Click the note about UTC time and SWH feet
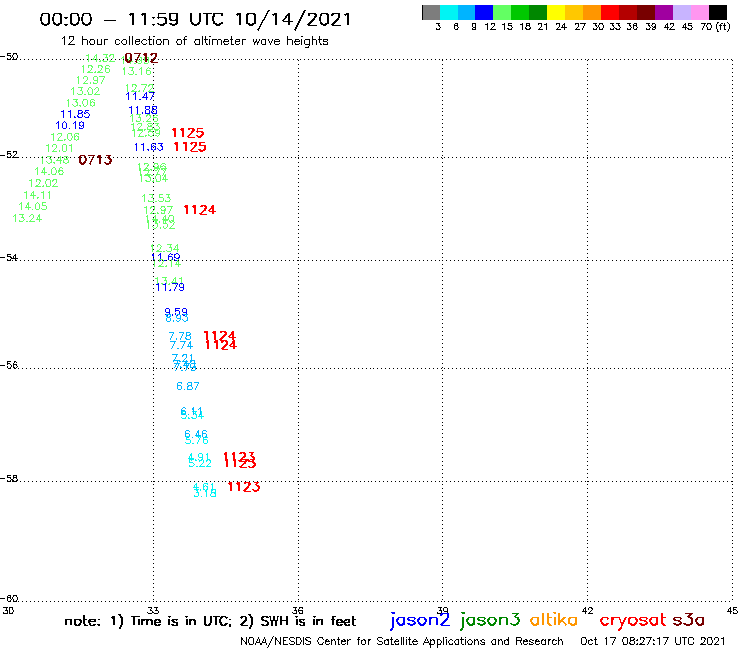This screenshot has height=650, width=740. (210, 621)
